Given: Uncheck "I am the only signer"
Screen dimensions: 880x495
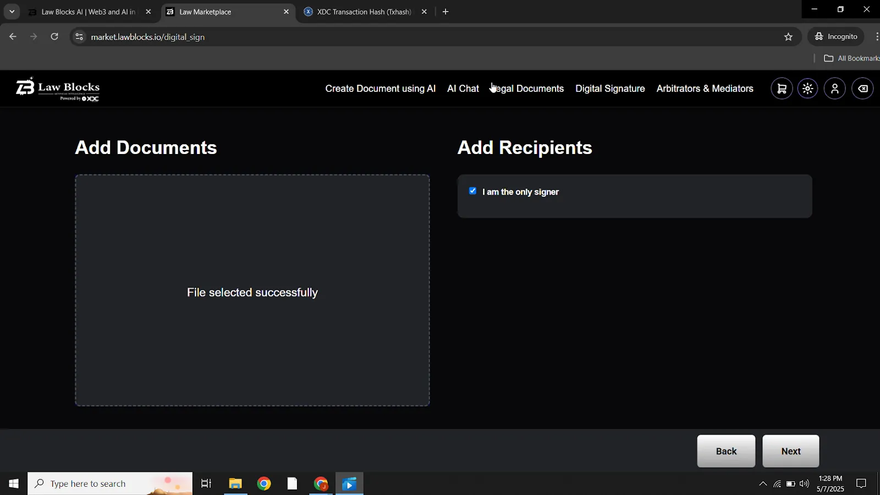Looking at the screenshot, I should tap(473, 191).
